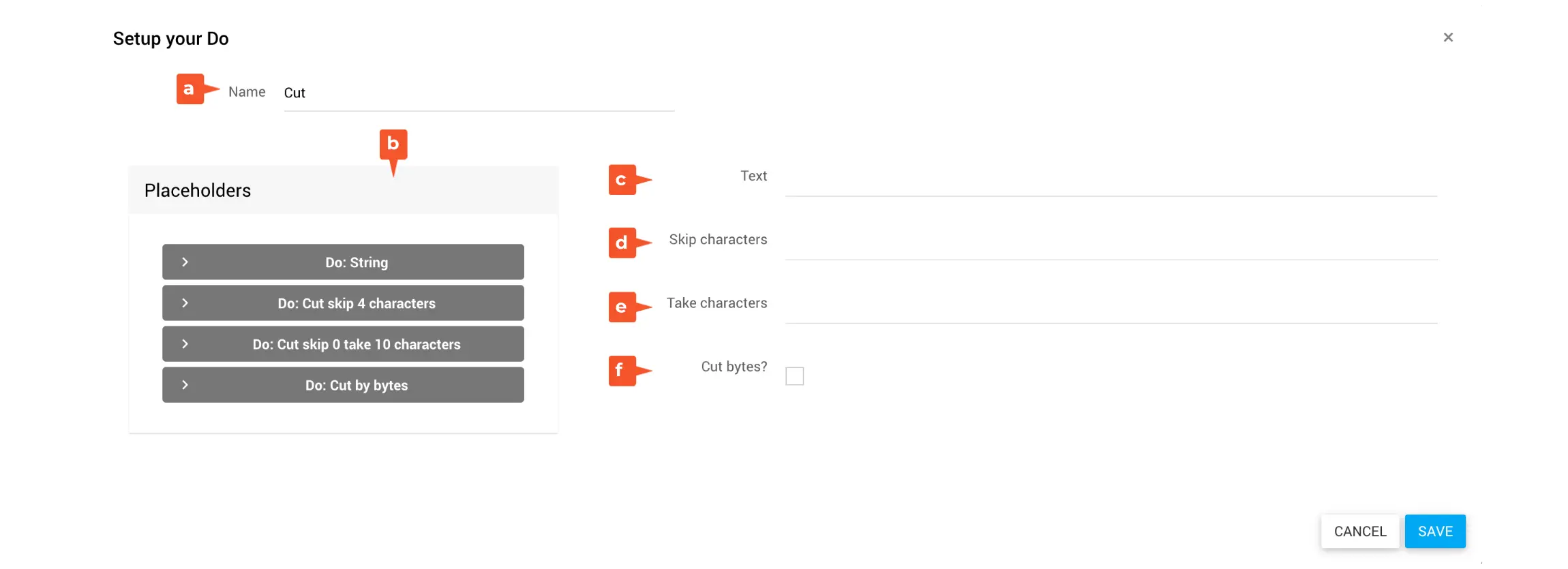Expand 'Cut skip 0 take 10 characters' chevron
This screenshot has height=569, width=1568.
click(x=185, y=344)
